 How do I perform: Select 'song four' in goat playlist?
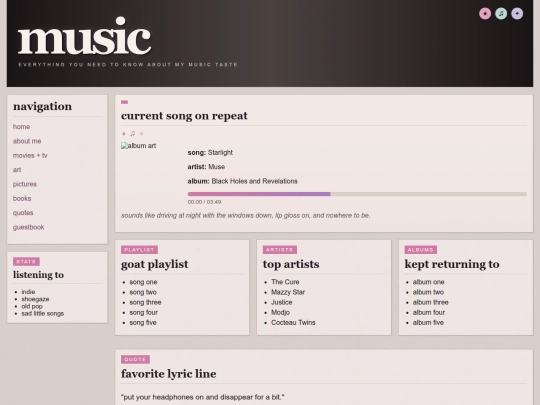coord(144,312)
